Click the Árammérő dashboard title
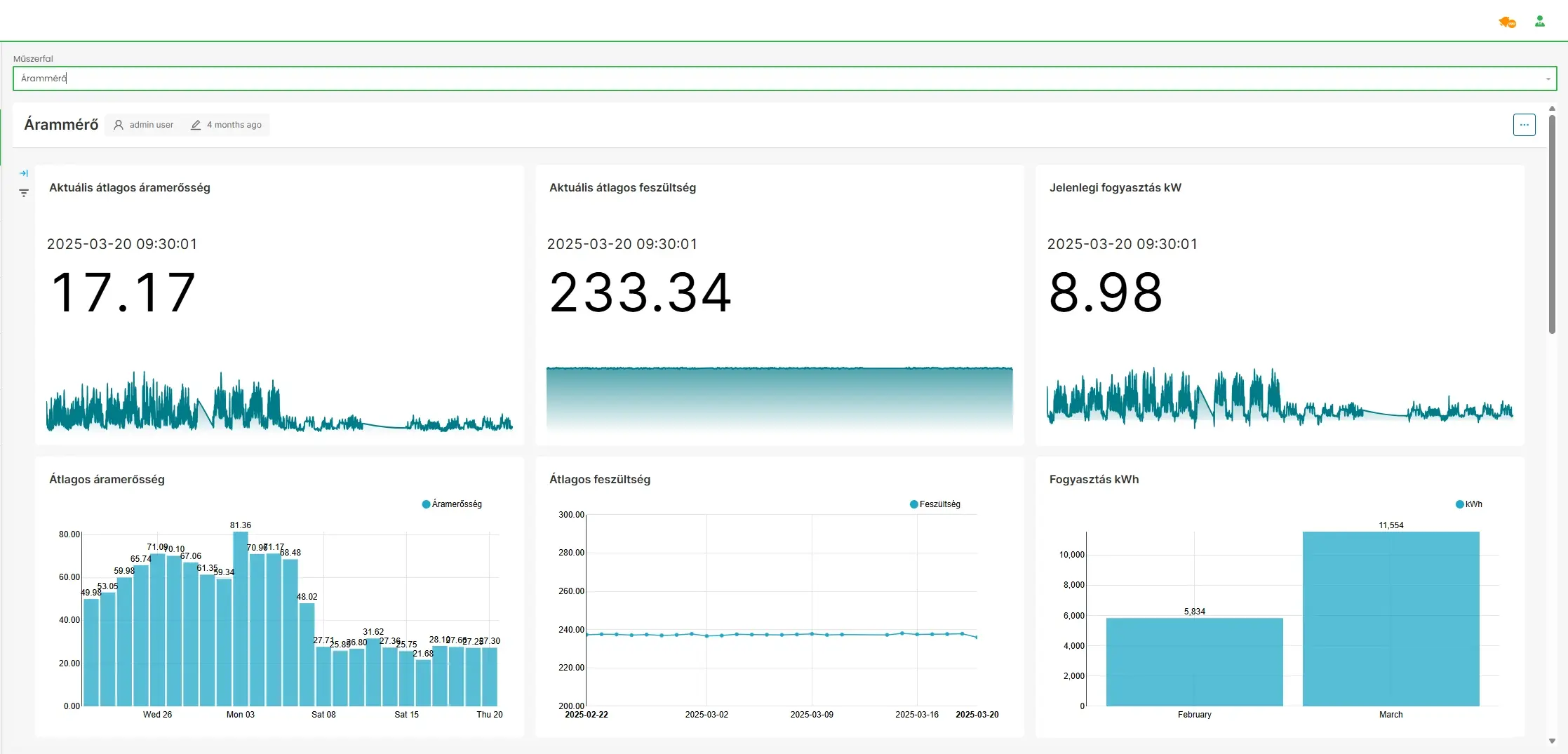Image resolution: width=1568 pixels, height=754 pixels. click(61, 125)
